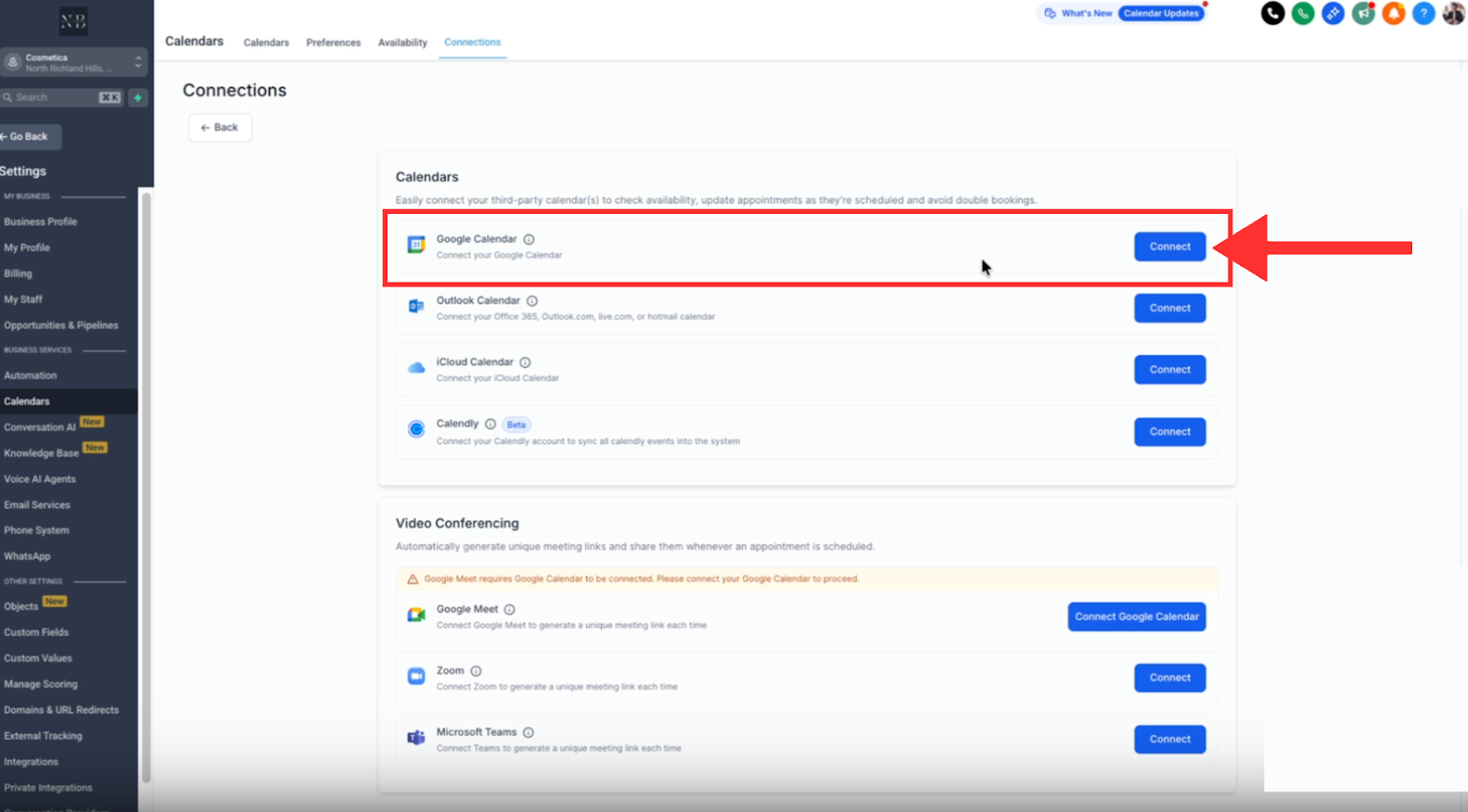Show info tooltip next to Zoom
The width and height of the screenshot is (1468, 812).
(x=476, y=671)
